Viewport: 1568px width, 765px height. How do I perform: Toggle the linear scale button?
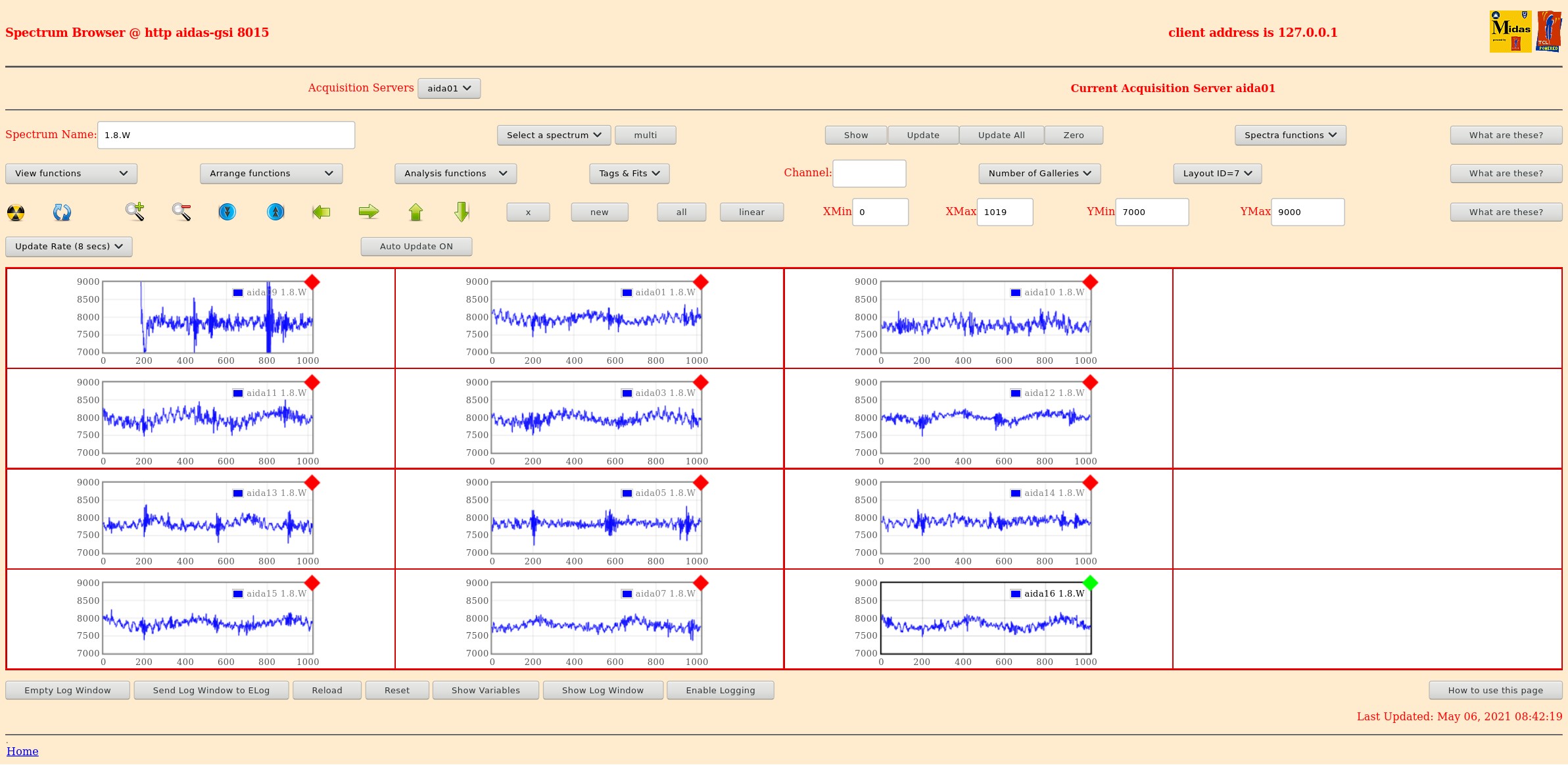751,212
